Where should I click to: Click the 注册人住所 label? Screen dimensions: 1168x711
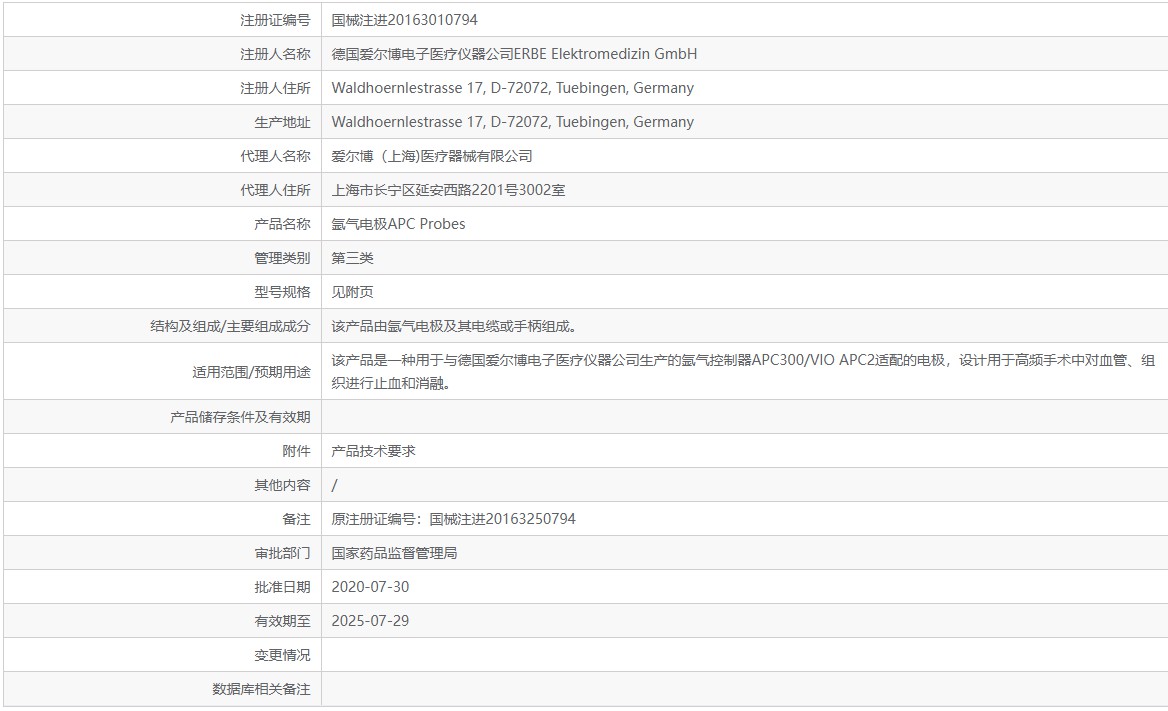point(275,89)
